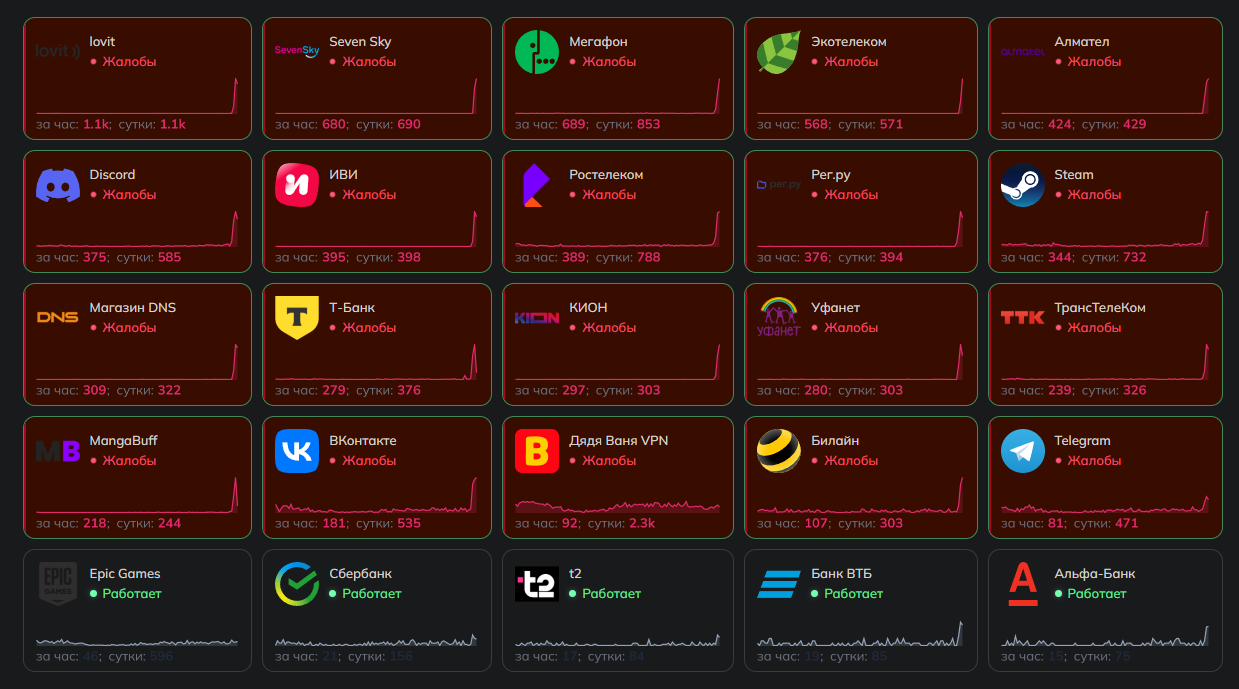Select the complaint graph on Уфанет card
The height and width of the screenshot is (689, 1239).
pyautogui.click(x=861, y=362)
